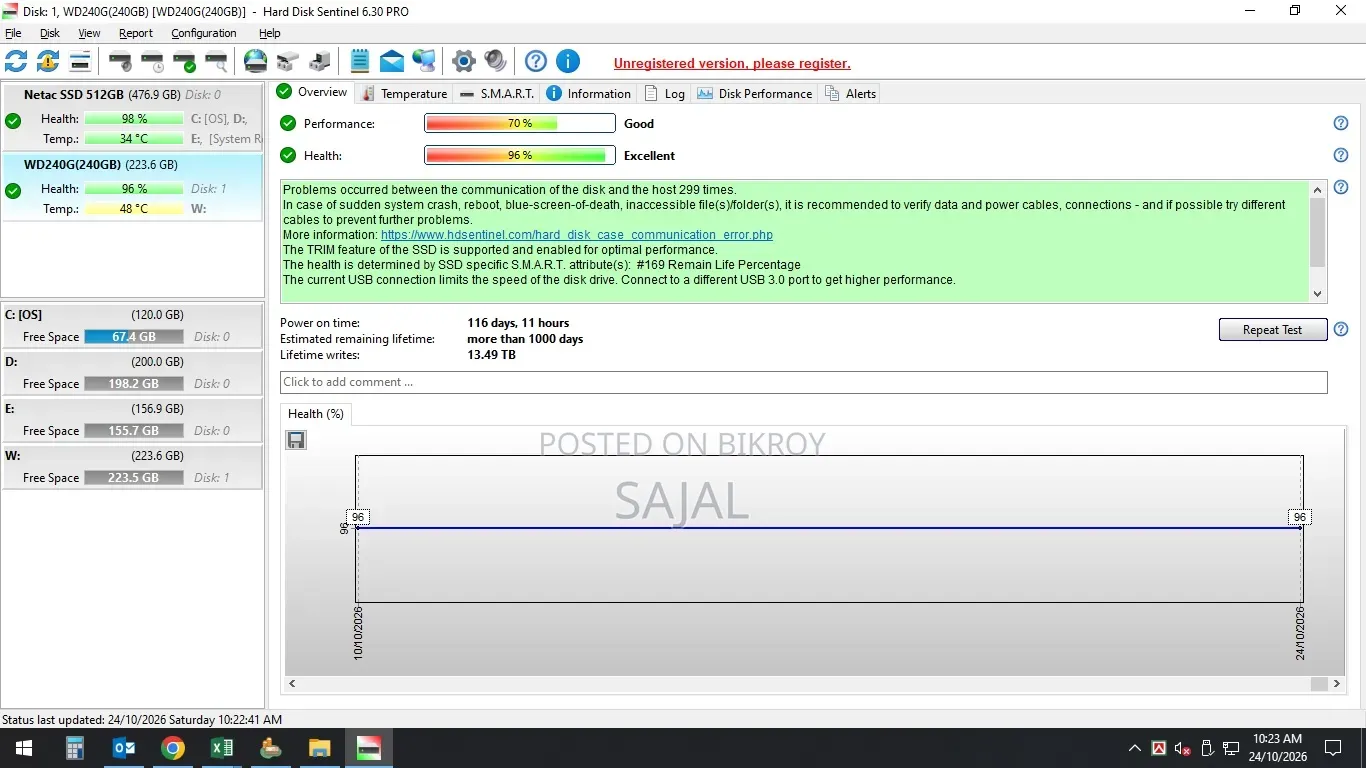The width and height of the screenshot is (1366, 768).
Task: Open the Configuration menu
Action: coord(204,33)
